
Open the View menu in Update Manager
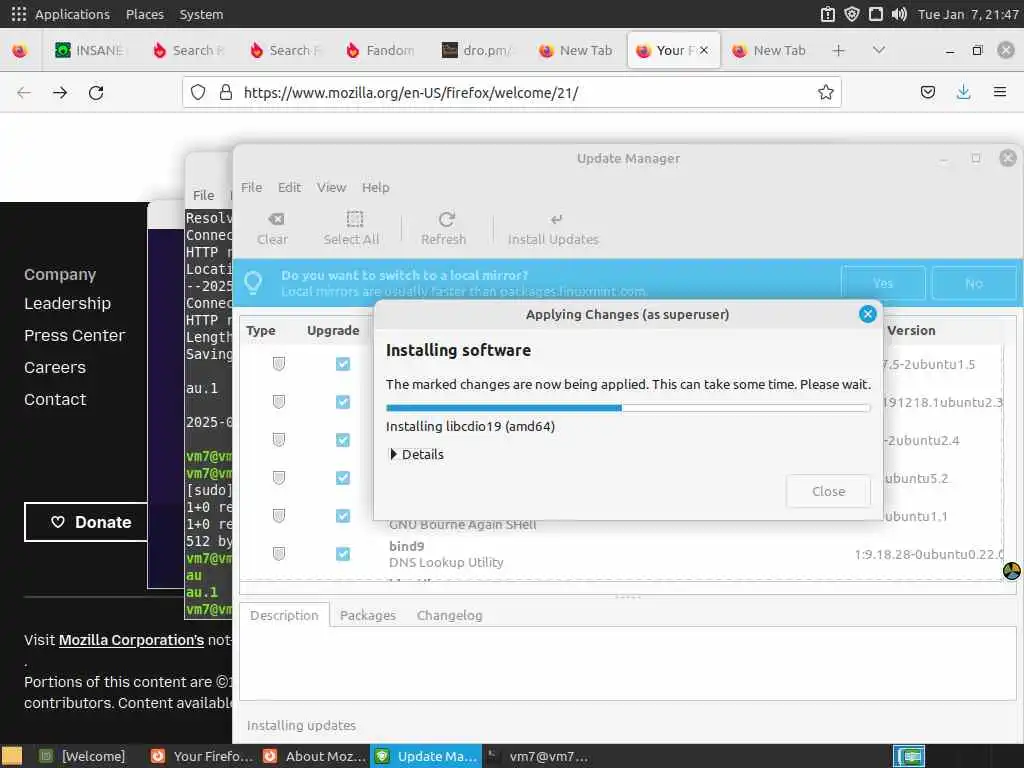pos(332,187)
